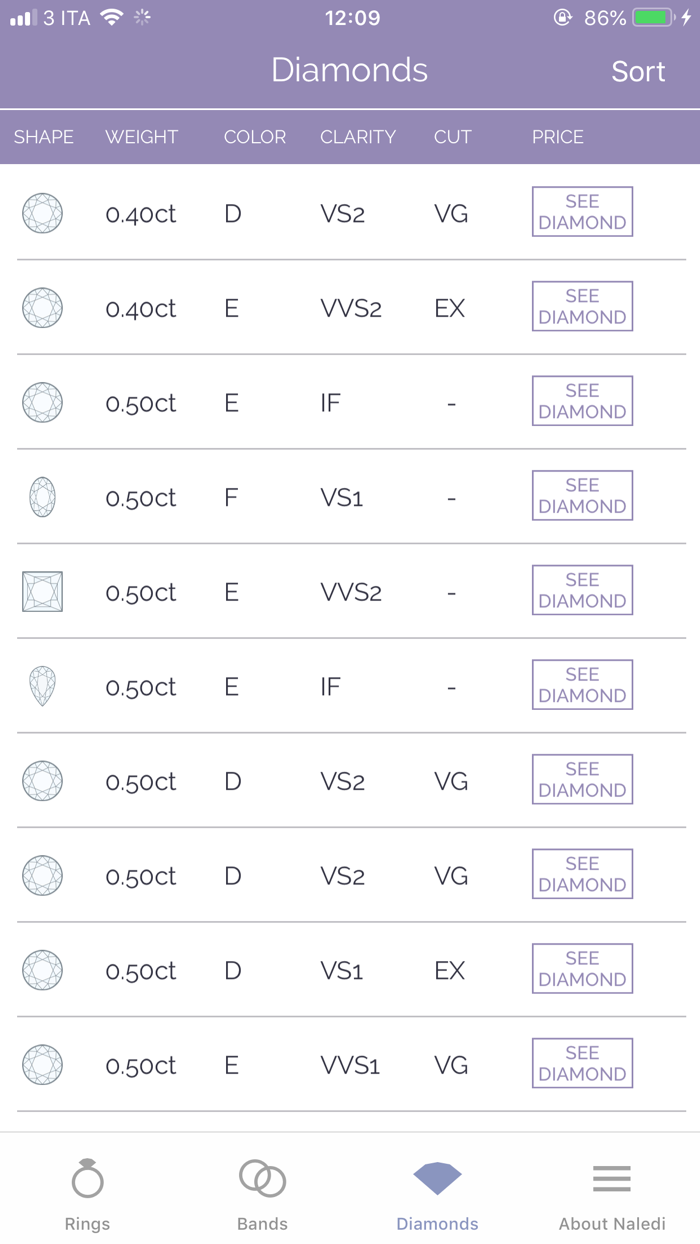Image resolution: width=700 pixels, height=1244 pixels.
Task: Tap the battery indicator in status bar
Action: coord(654,18)
